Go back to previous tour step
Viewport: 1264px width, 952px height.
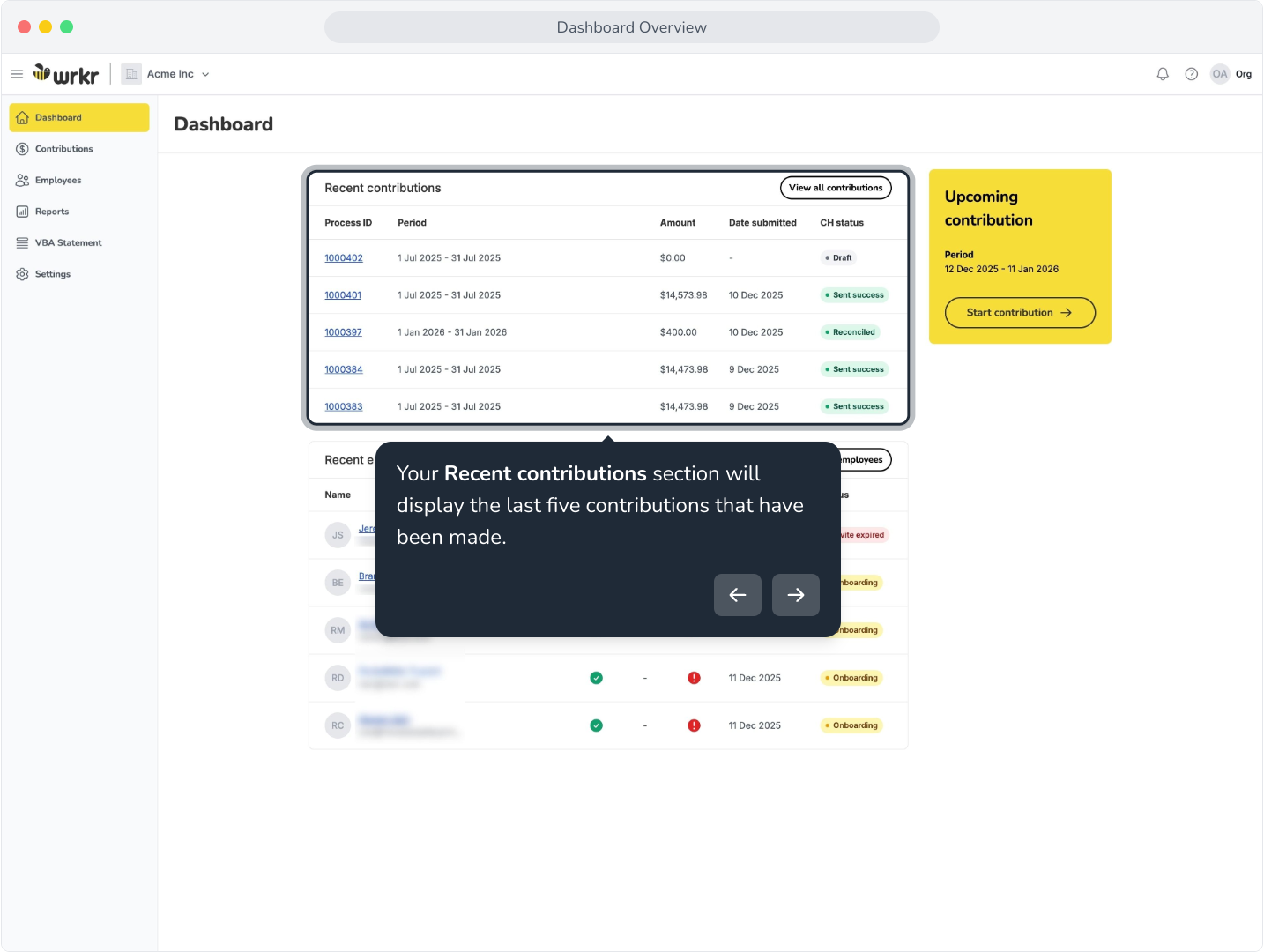(x=738, y=595)
